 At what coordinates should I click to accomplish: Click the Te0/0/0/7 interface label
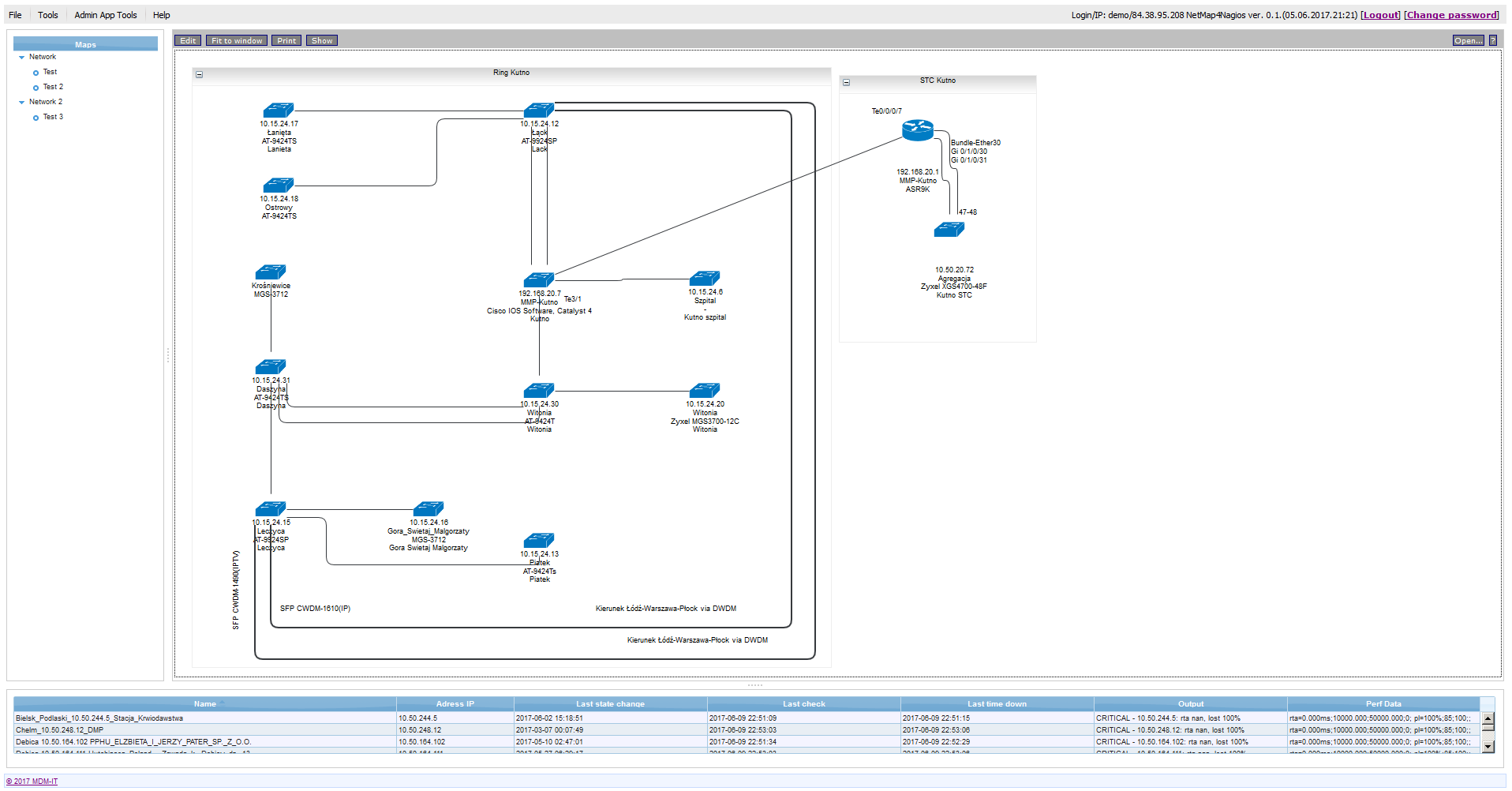[x=886, y=111]
